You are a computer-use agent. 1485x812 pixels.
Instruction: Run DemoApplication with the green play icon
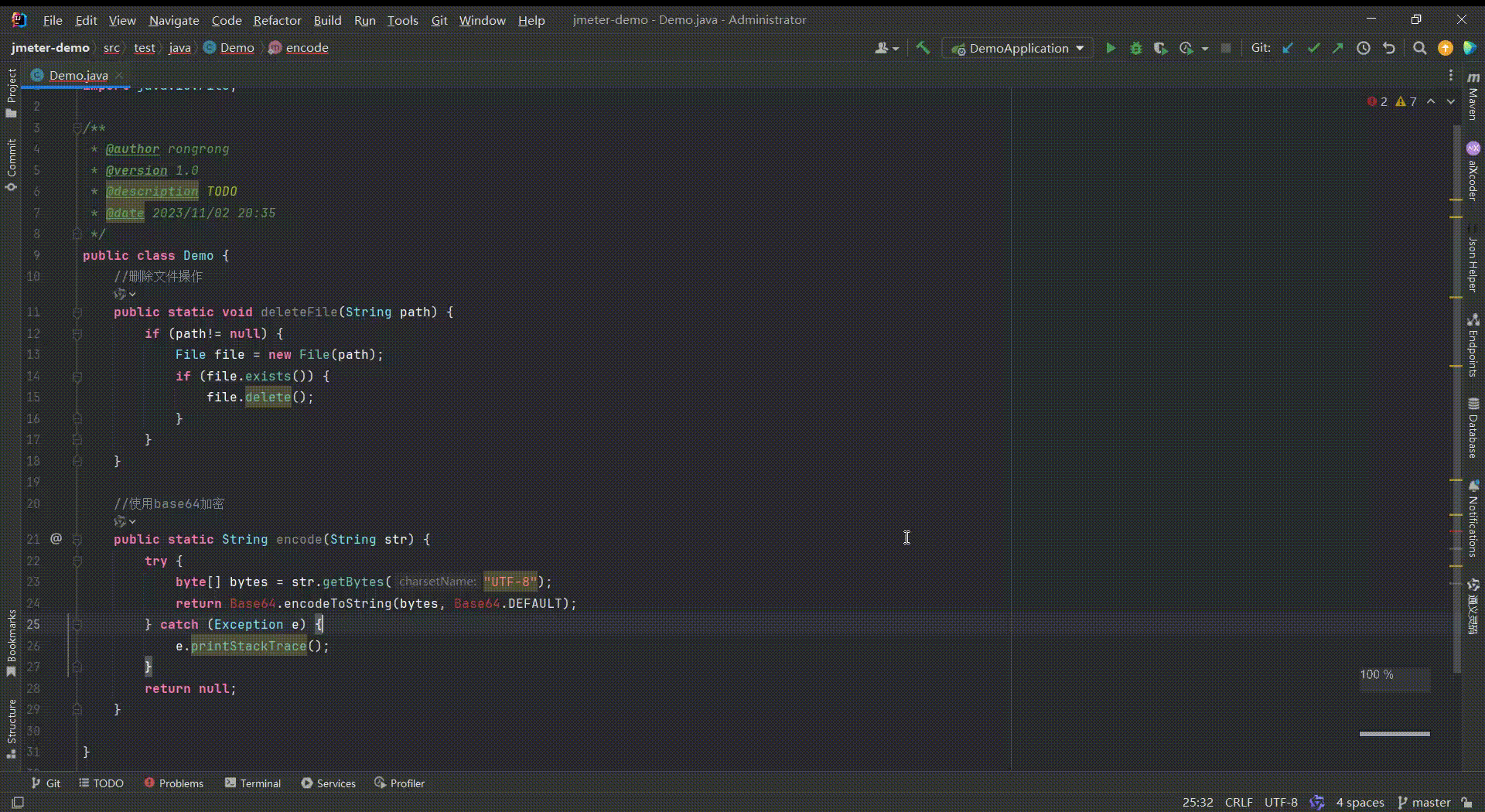[1111, 48]
